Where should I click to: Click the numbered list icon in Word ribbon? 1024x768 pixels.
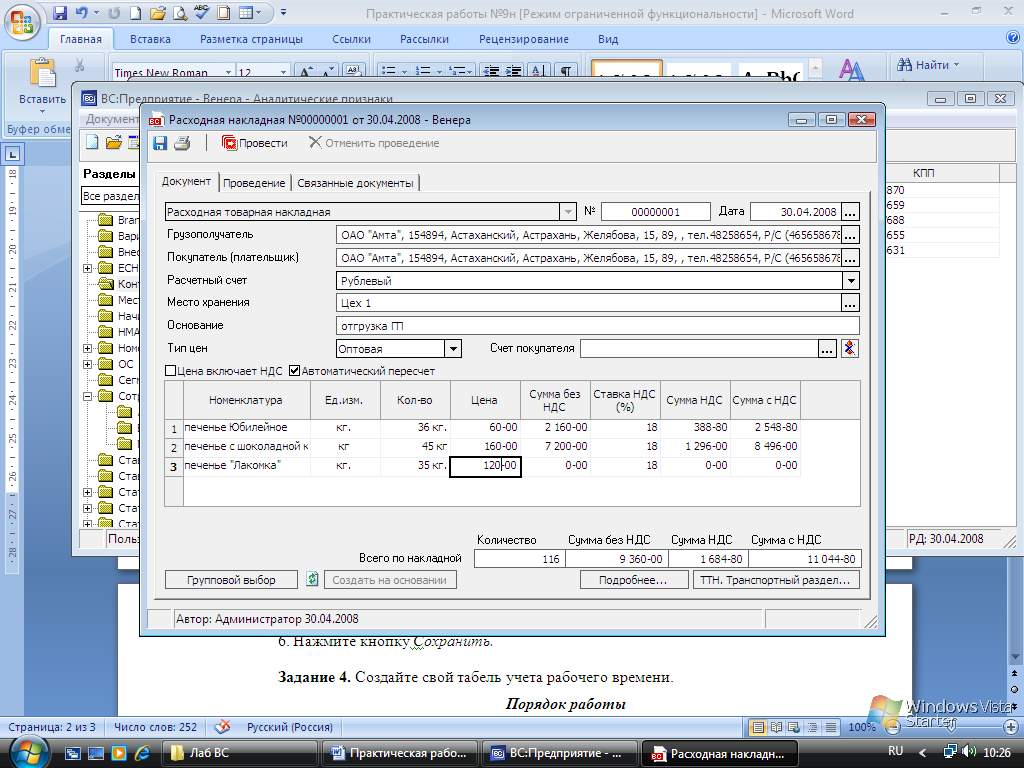click(x=423, y=71)
